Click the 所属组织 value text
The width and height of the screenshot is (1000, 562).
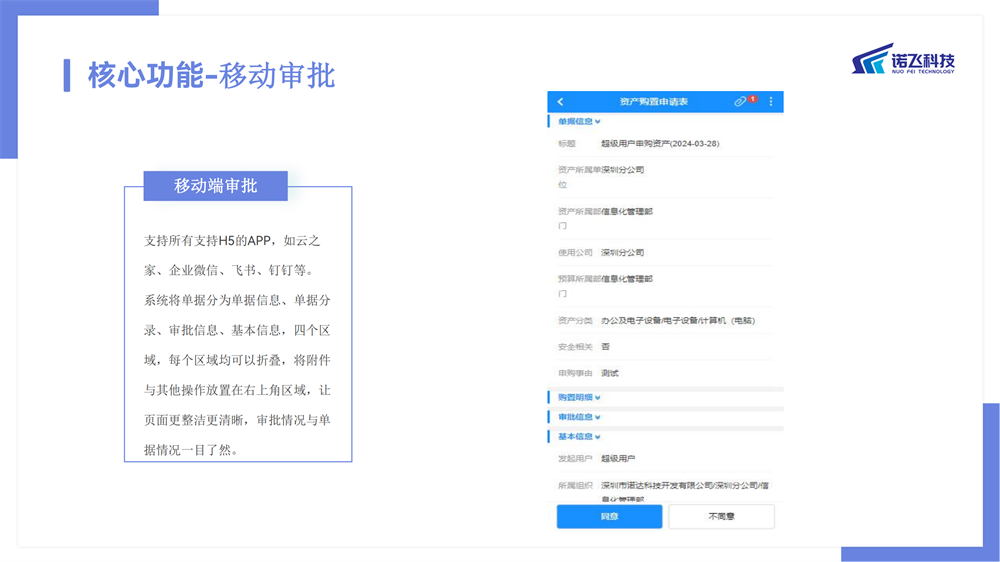[x=685, y=491]
